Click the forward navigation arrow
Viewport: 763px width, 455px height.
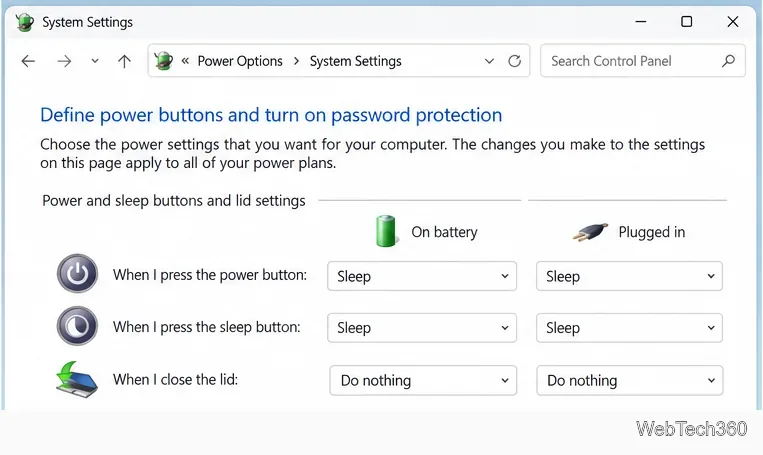pyautogui.click(x=64, y=61)
